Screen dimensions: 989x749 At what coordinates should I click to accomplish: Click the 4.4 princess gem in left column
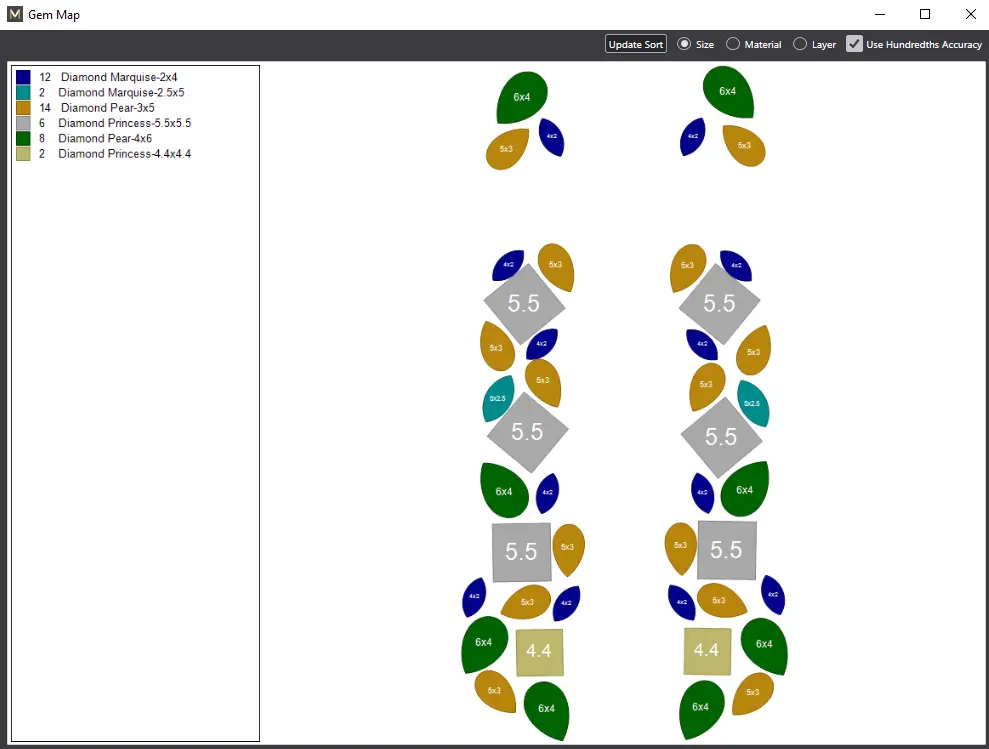coord(539,652)
